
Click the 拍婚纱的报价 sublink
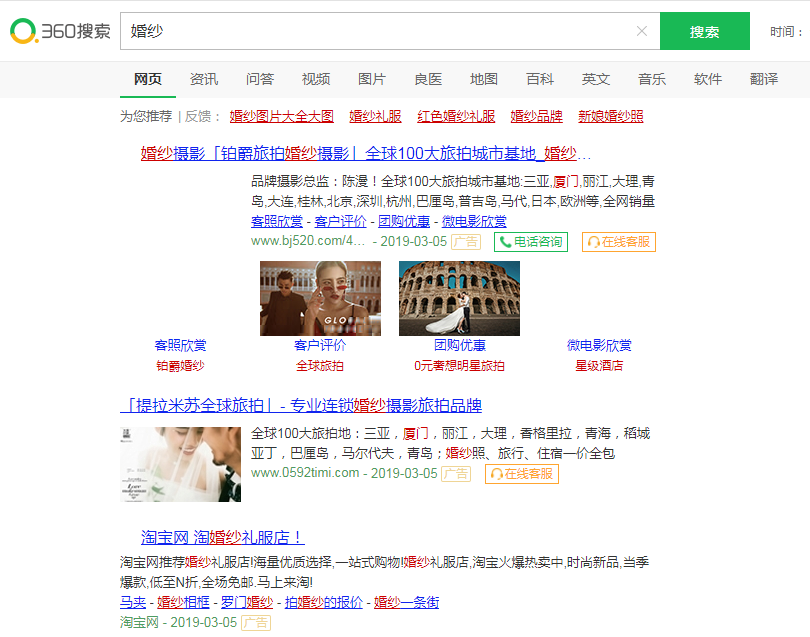(x=324, y=602)
